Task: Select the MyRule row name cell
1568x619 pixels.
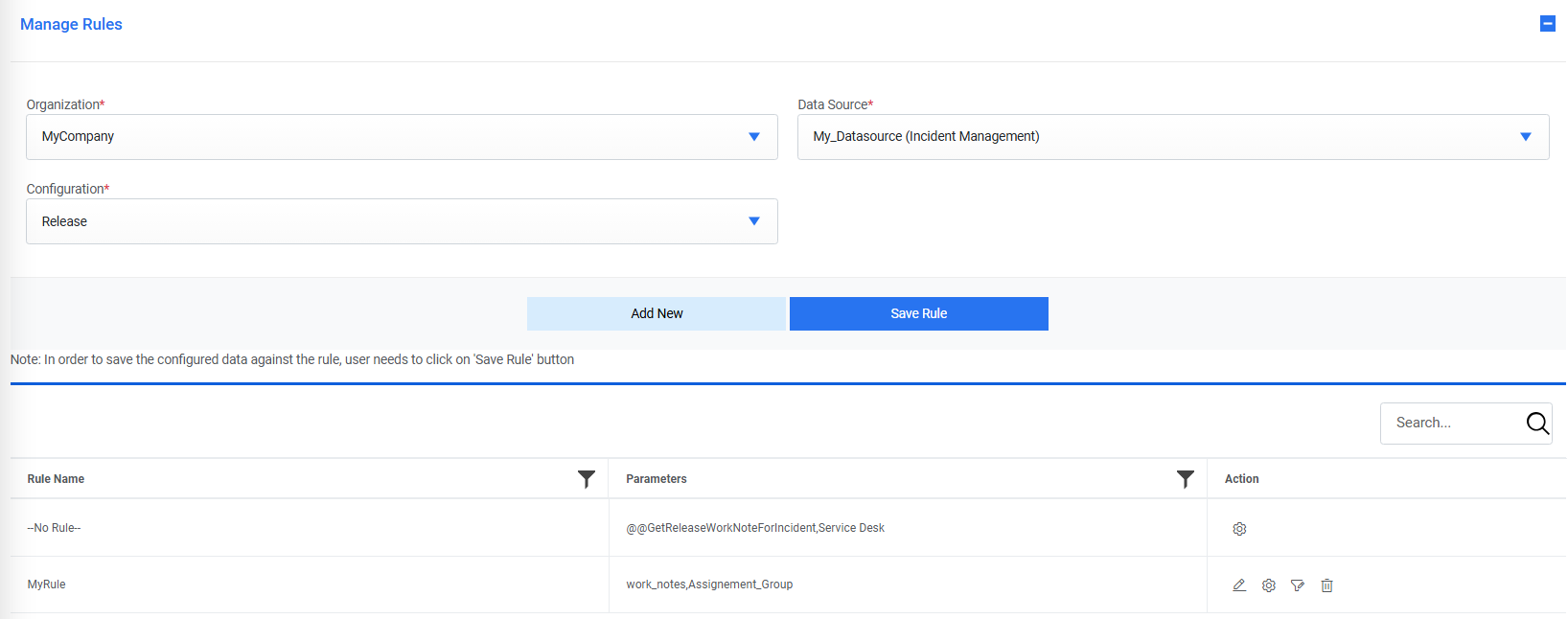Action: pos(47,585)
